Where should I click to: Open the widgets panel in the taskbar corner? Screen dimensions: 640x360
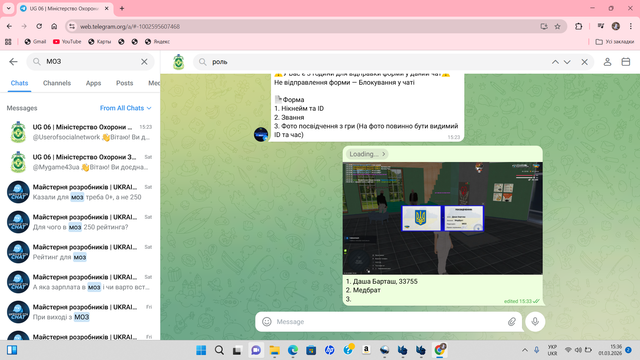(x=12, y=350)
